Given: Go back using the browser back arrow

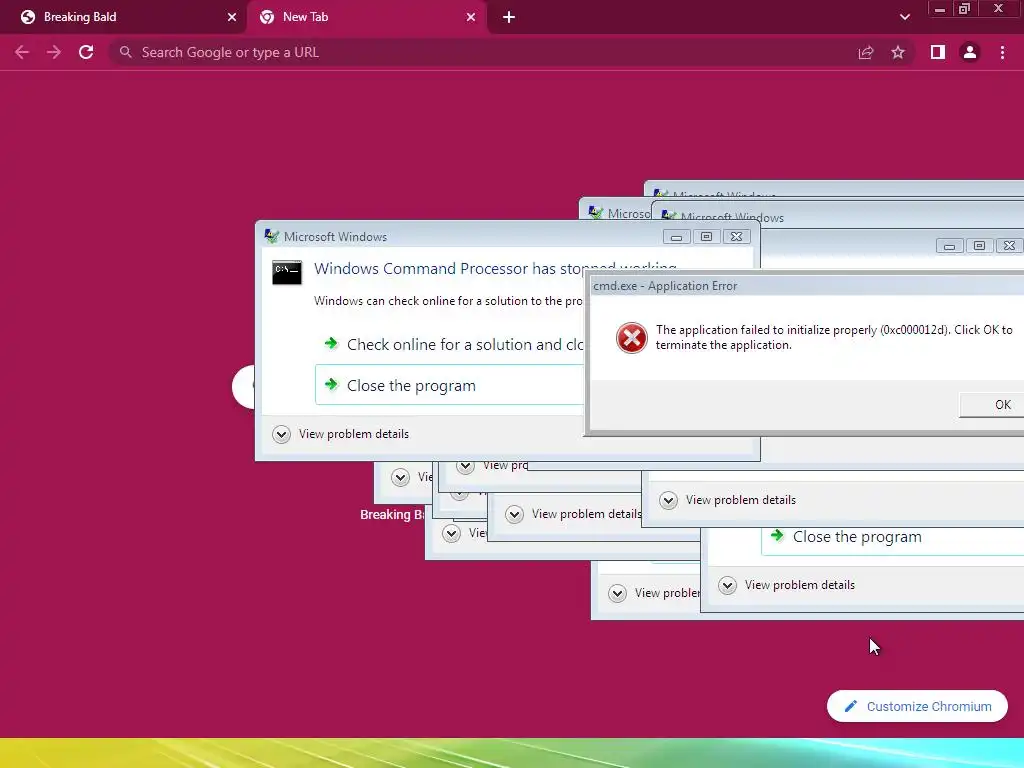Looking at the screenshot, I should pos(22,52).
